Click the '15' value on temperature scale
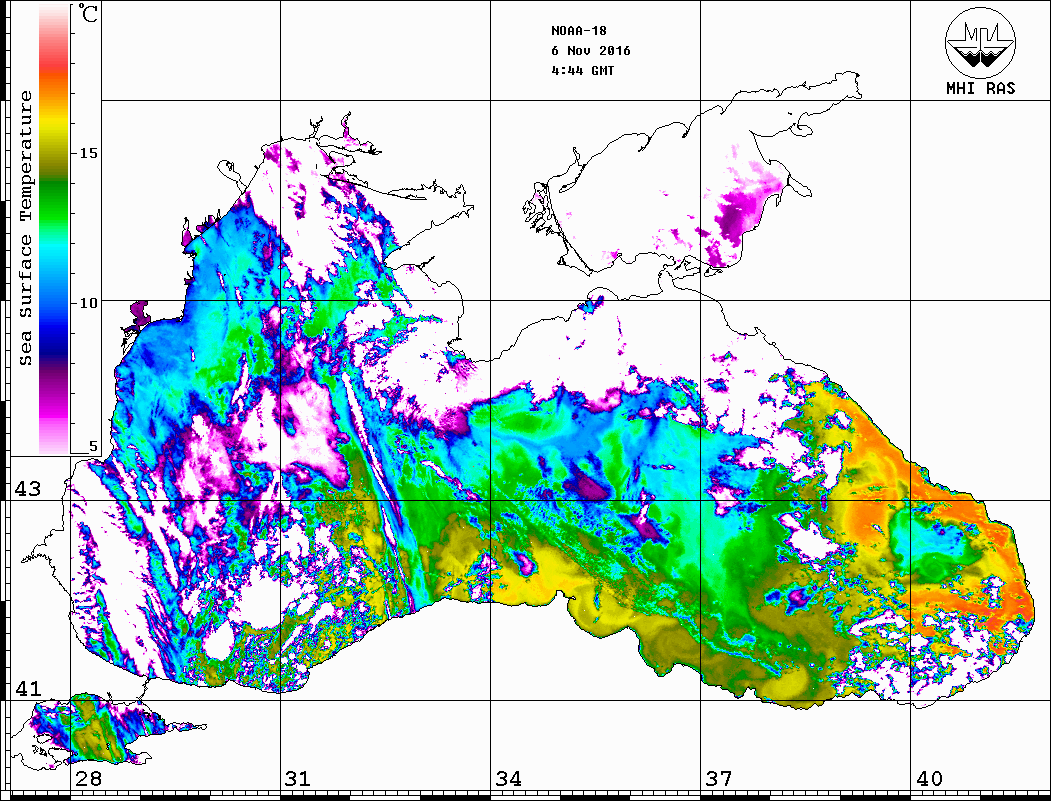Viewport: 1051px width, 801px height. [x=88, y=153]
